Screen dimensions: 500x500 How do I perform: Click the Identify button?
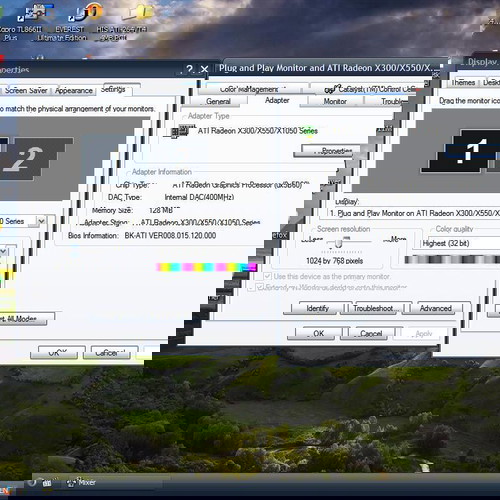317,308
